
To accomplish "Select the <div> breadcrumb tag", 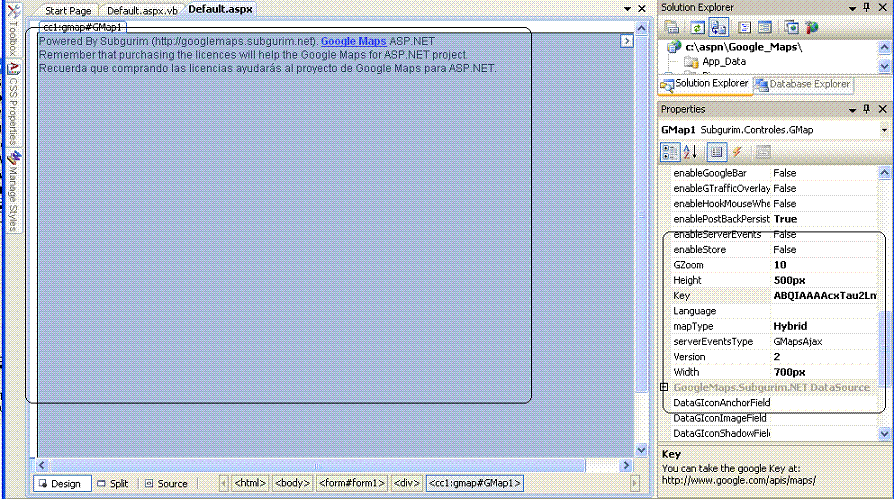I will [x=407, y=483].
